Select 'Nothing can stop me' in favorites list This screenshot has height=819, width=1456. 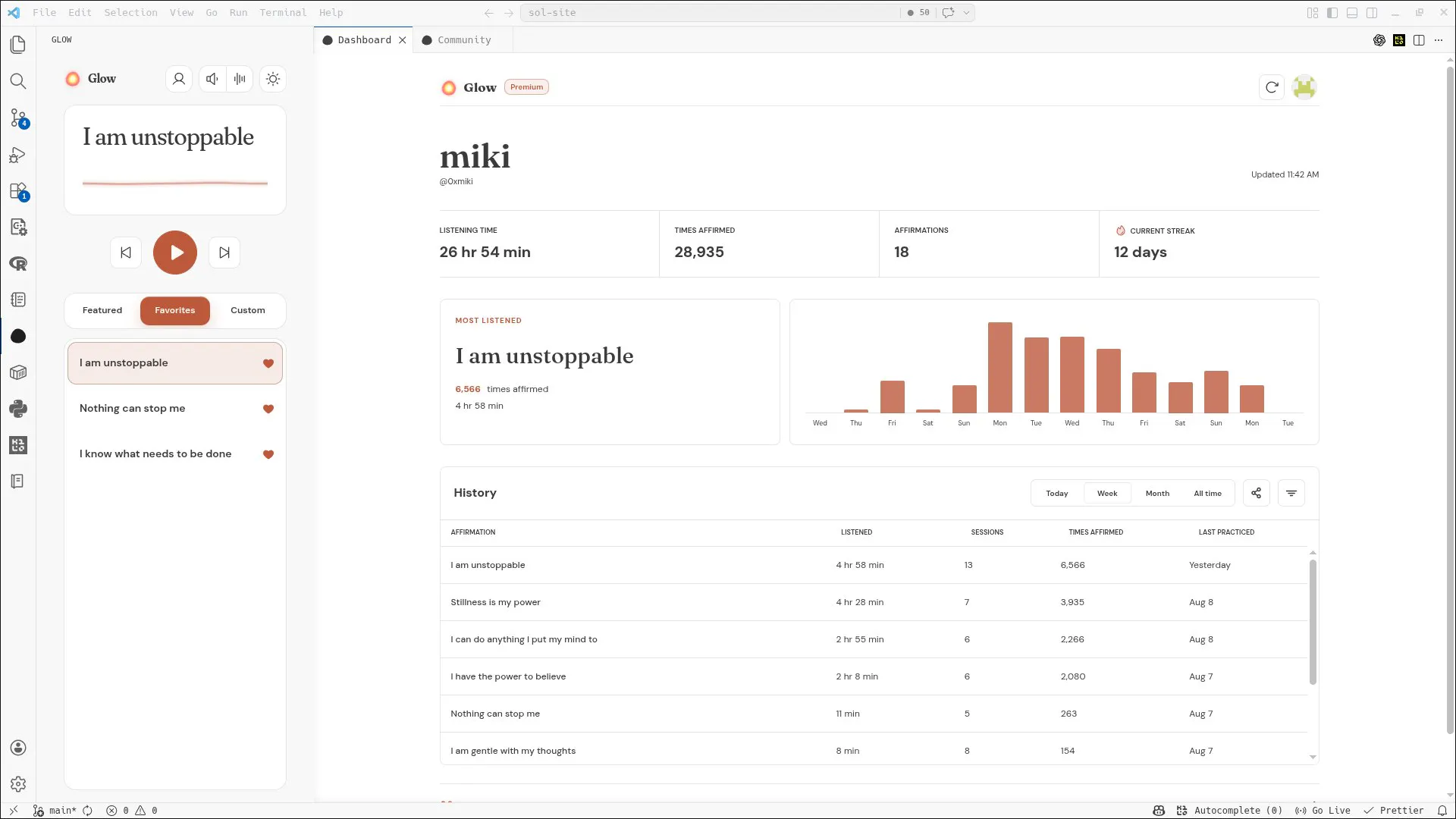[x=175, y=409]
